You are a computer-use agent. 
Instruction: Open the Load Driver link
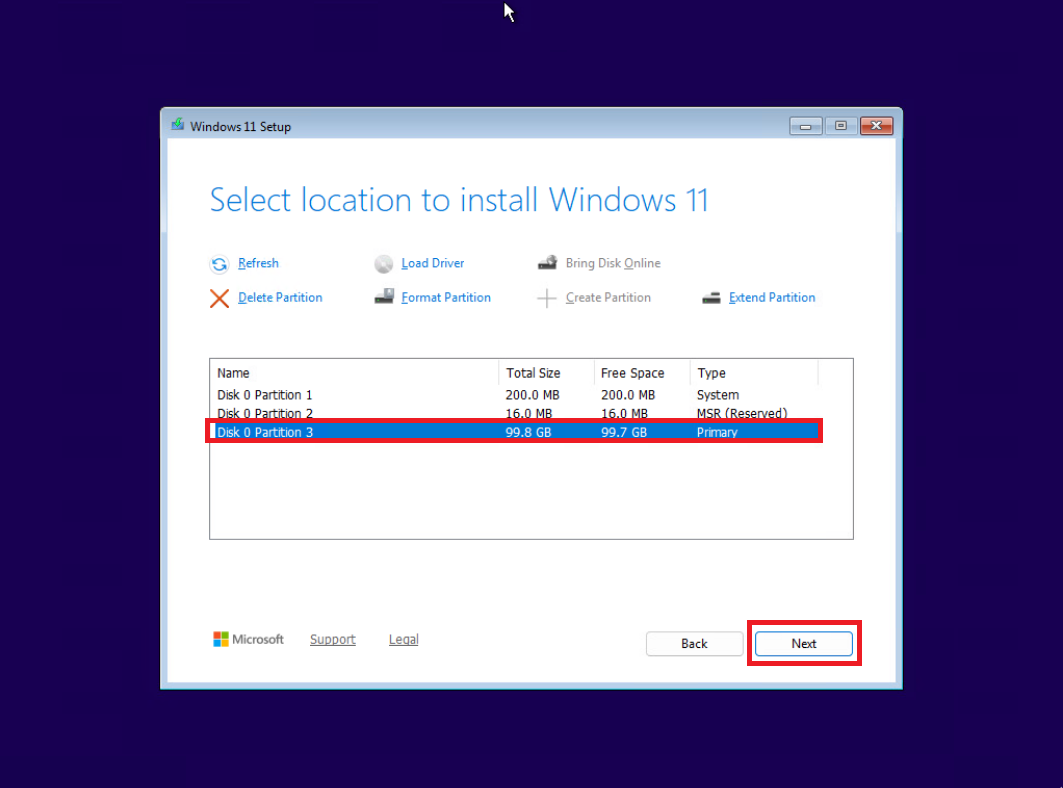tap(433, 263)
